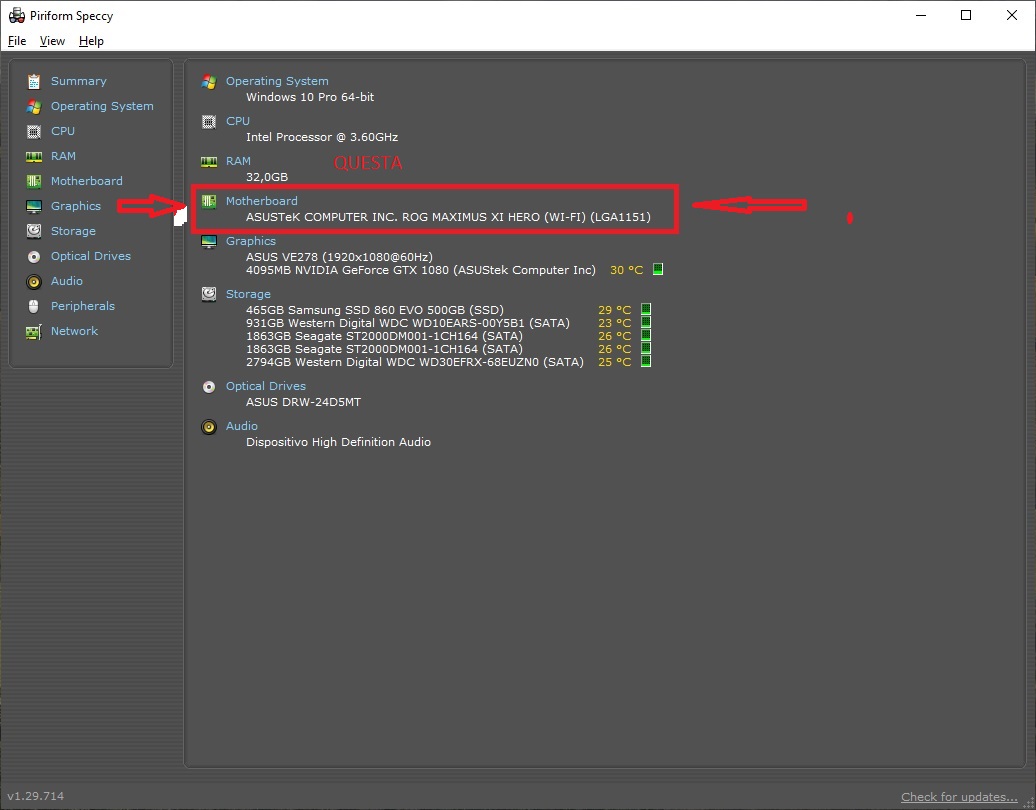Click the Piriform Speccy title bar app icon
Image resolution: width=1036 pixels, height=810 pixels.
coord(17,15)
